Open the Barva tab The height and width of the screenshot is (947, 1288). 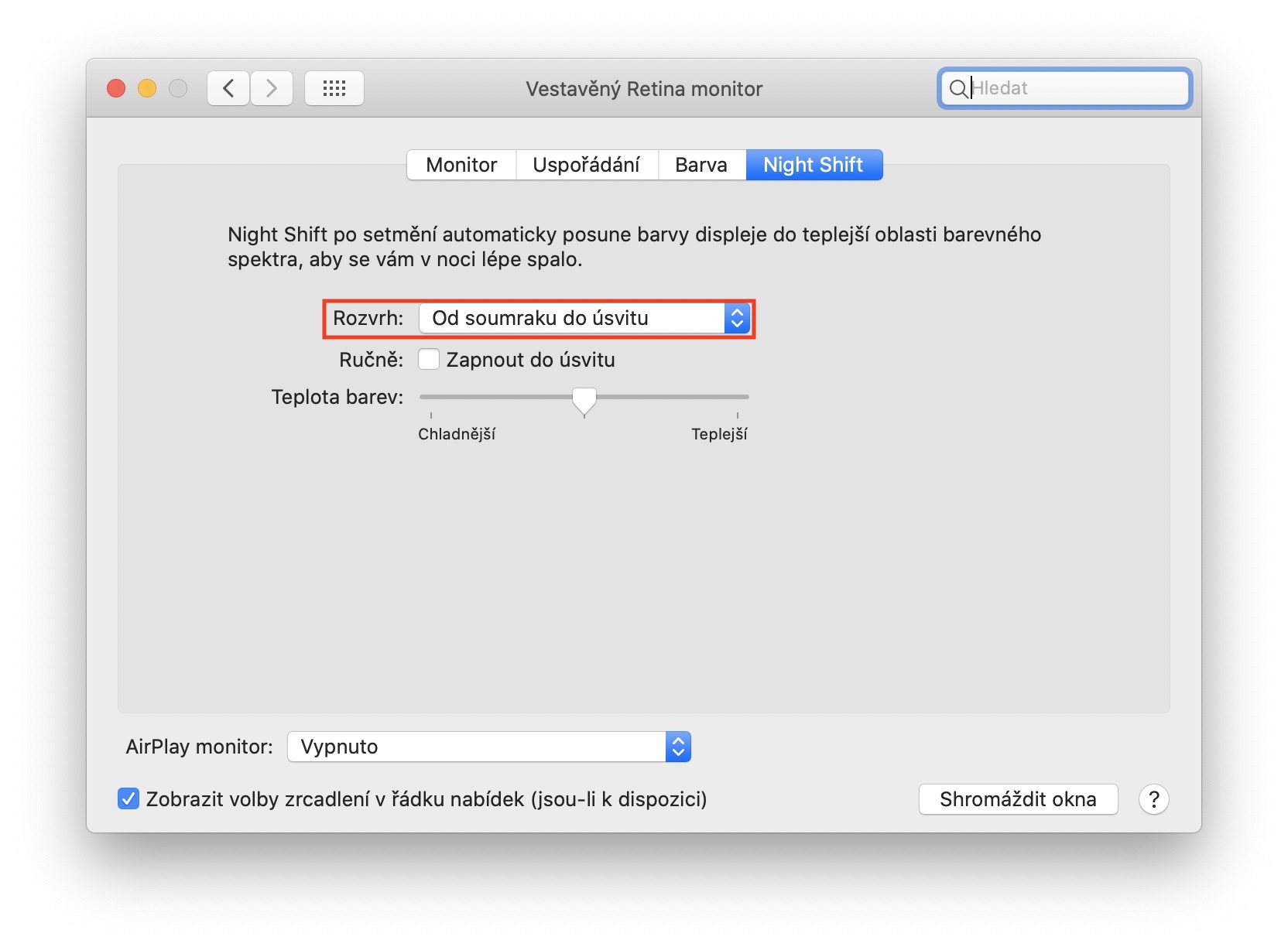coord(701,165)
